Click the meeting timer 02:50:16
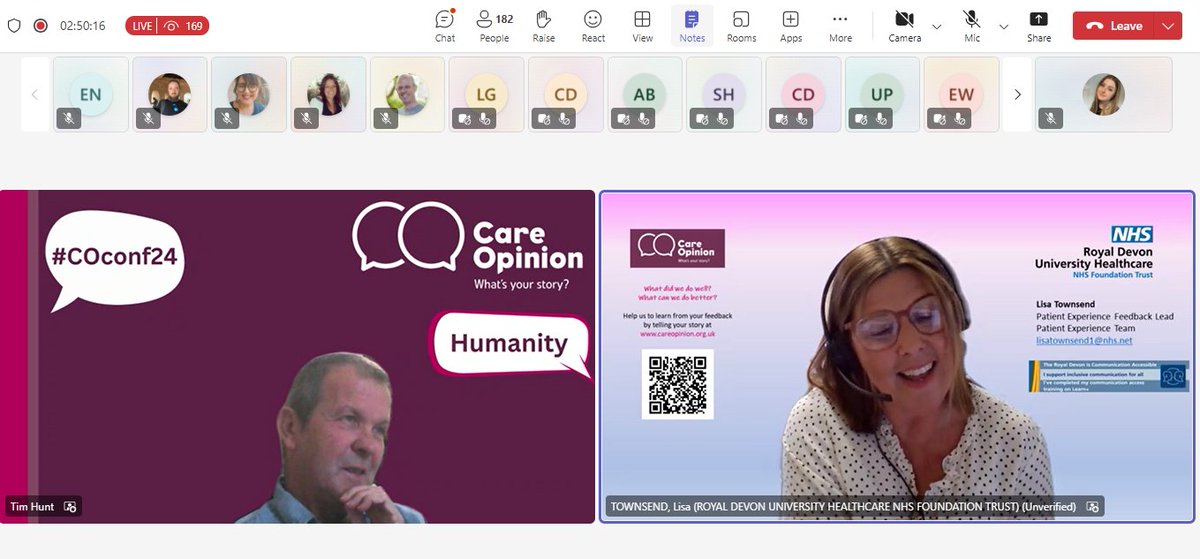 (x=83, y=26)
